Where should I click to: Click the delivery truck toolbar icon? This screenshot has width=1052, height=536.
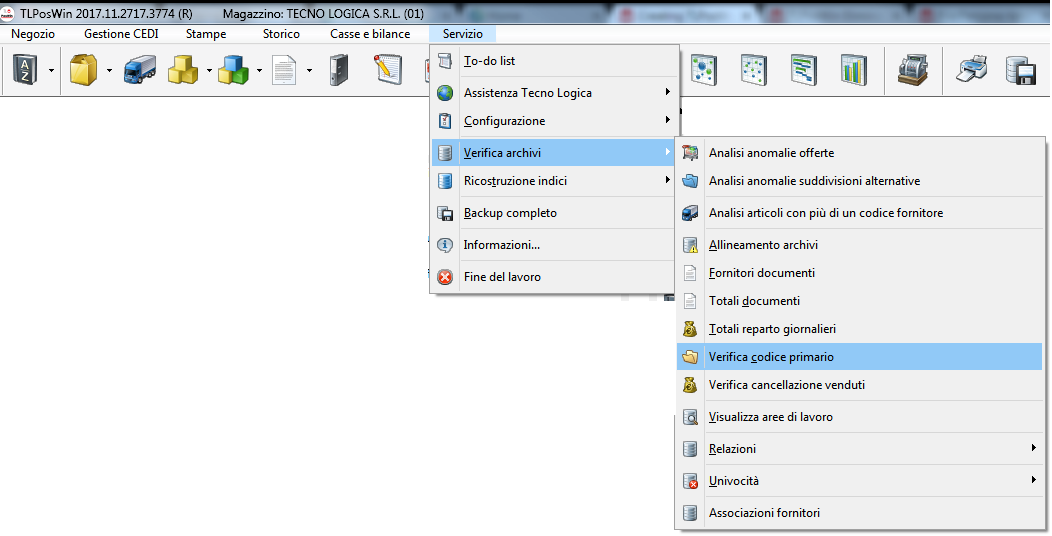[139, 71]
